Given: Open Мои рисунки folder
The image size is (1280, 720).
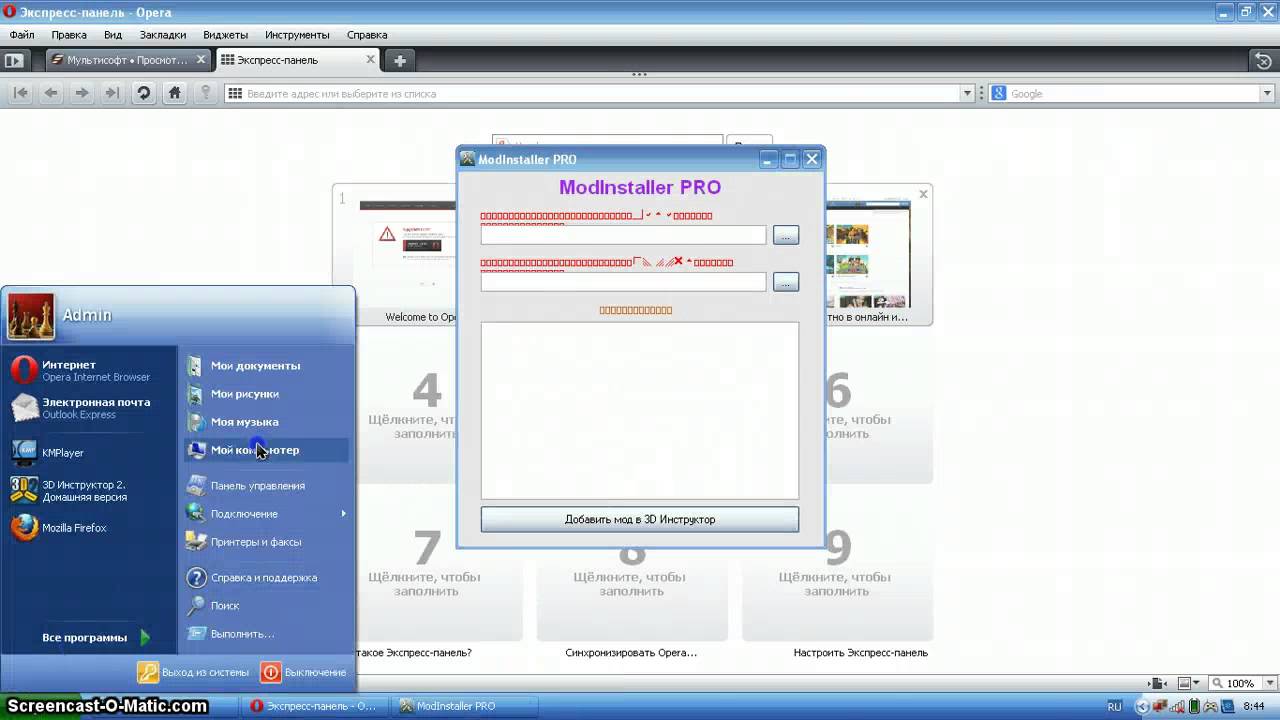Looking at the screenshot, I should click(x=244, y=394).
